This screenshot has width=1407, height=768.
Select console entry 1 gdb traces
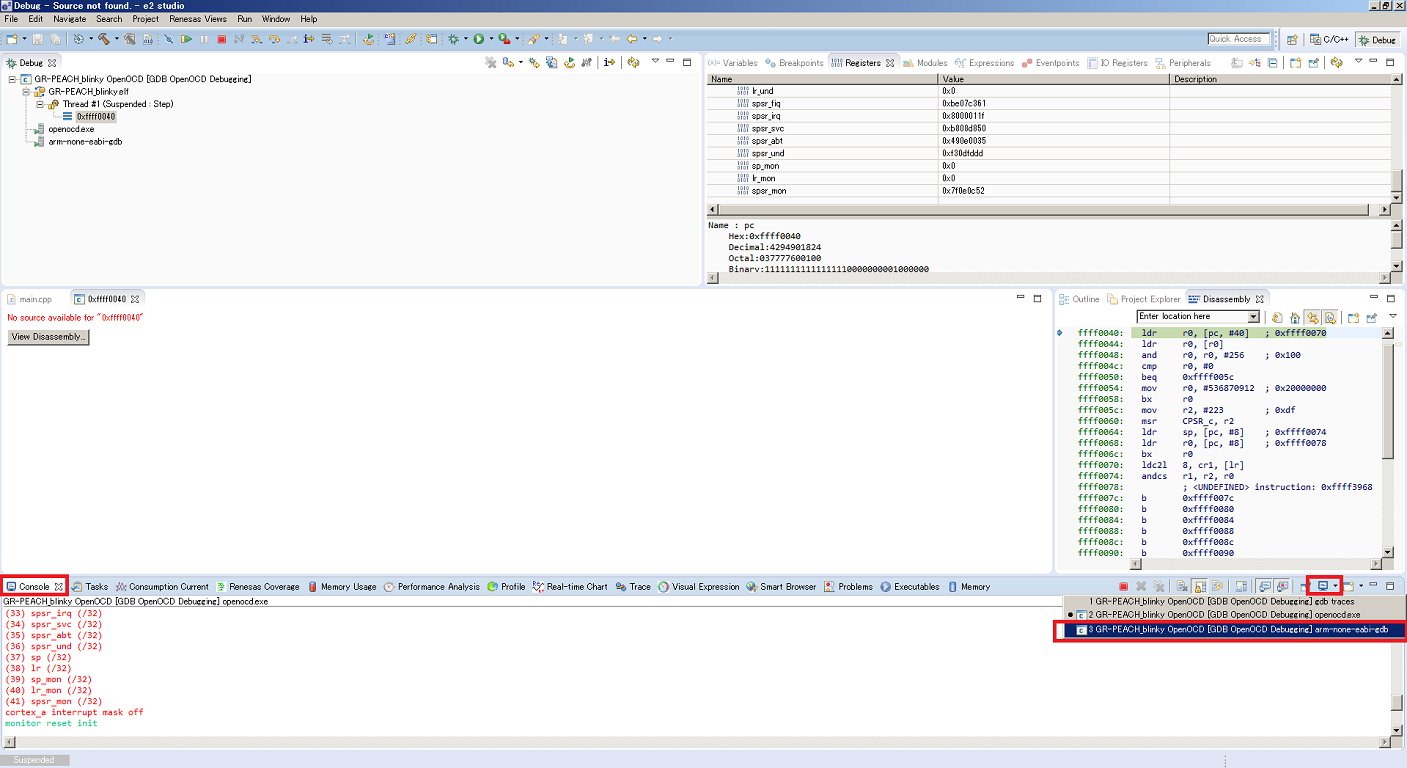[1236, 601]
